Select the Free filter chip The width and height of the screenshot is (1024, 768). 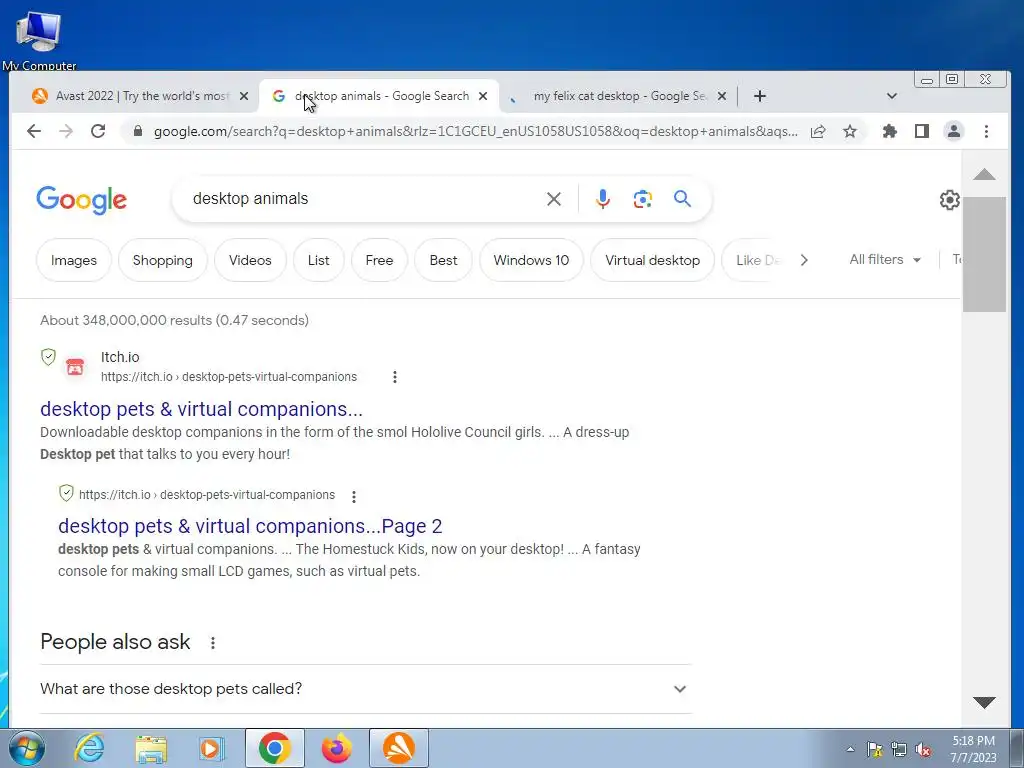point(379,260)
